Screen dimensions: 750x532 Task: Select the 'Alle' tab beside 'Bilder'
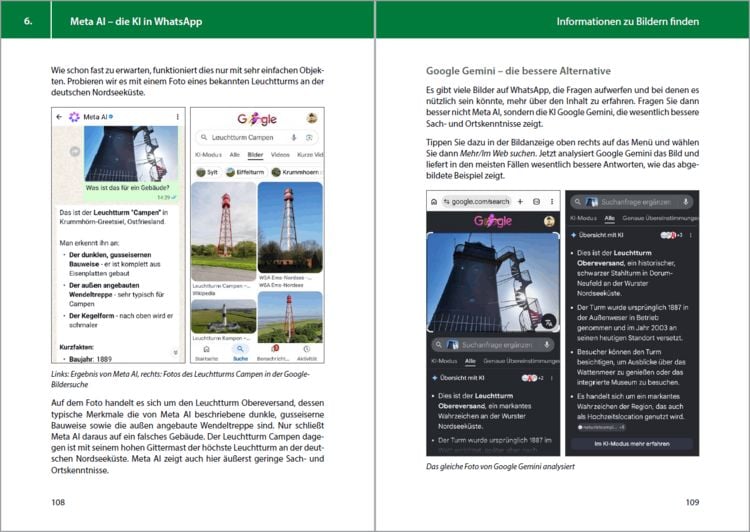pos(234,155)
